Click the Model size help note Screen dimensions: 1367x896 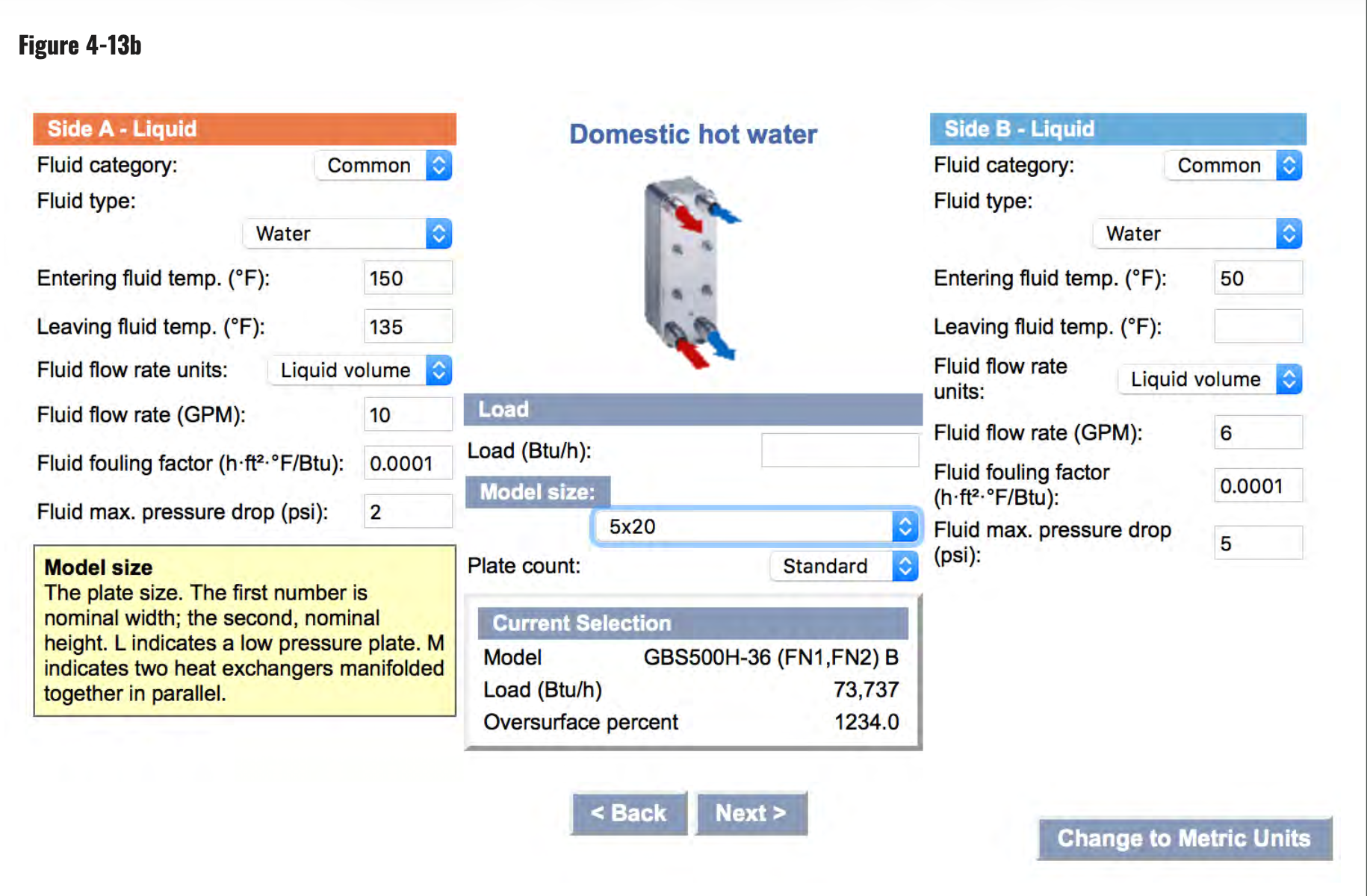click(x=244, y=630)
